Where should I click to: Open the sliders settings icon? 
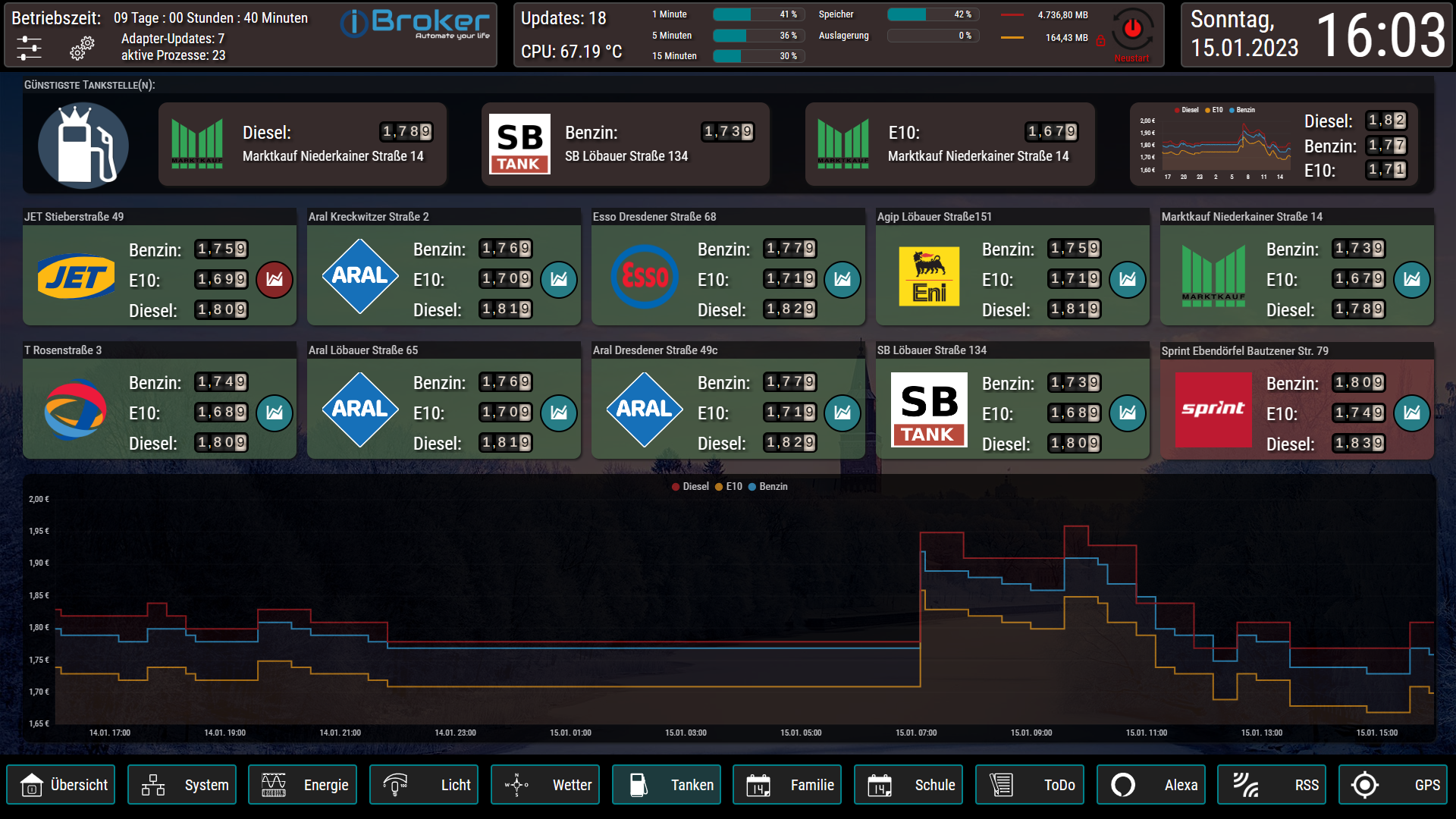coord(29,48)
